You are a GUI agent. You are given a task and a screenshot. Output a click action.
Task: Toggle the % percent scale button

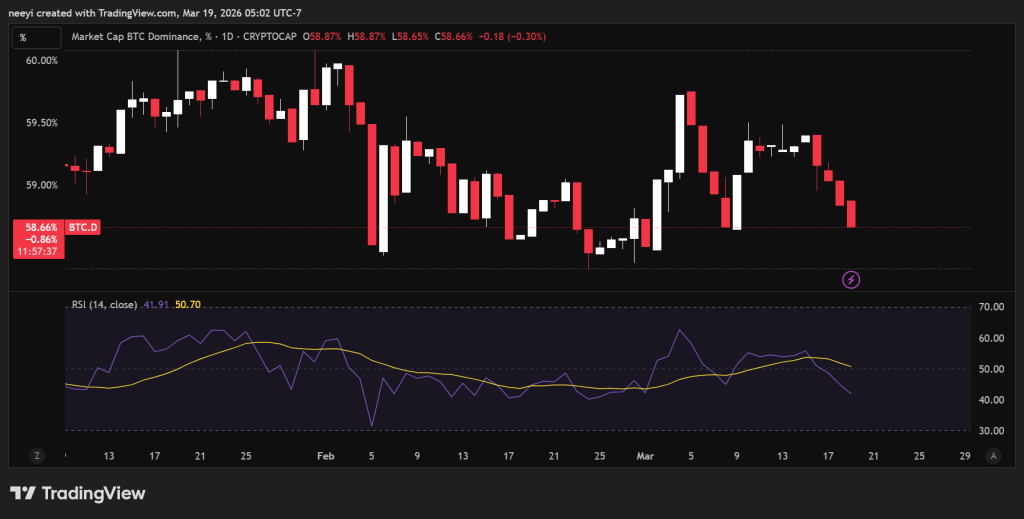click(23, 37)
